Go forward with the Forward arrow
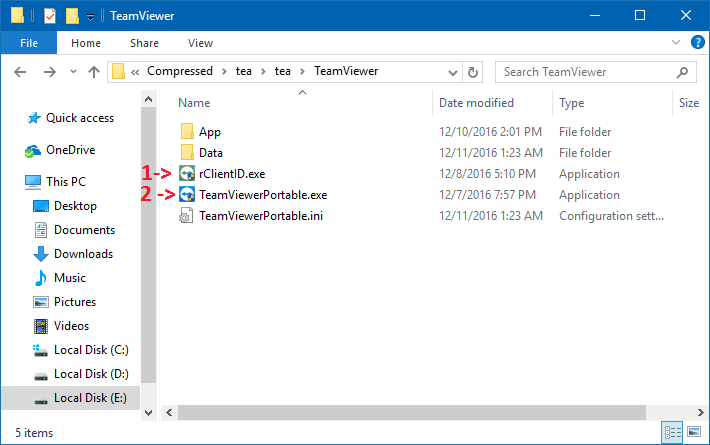Screen dimensions: 710x445 pyautogui.click(x=49, y=72)
